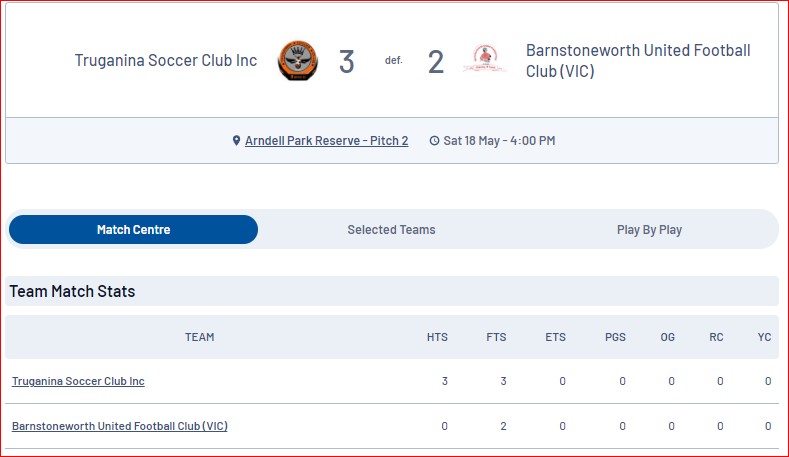Open the Selected Teams tab
This screenshot has height=457, width=789.
tap(391, 230)
